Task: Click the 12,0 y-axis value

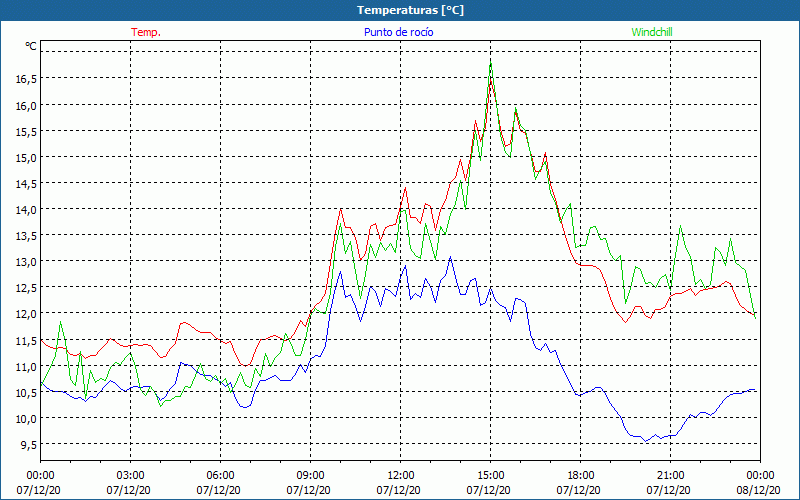Action: point(26,313)
